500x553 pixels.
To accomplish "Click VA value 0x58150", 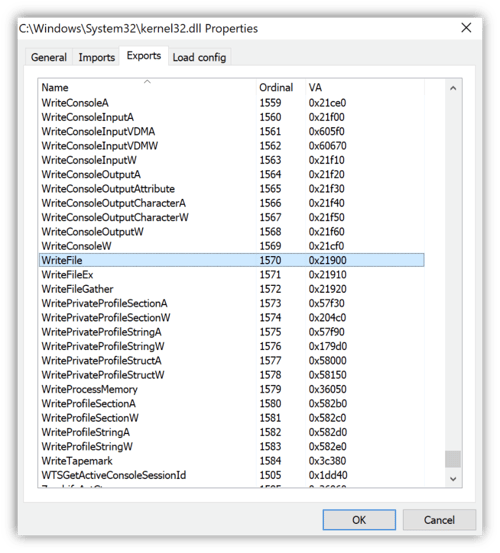I will click(x=328, y=375).
